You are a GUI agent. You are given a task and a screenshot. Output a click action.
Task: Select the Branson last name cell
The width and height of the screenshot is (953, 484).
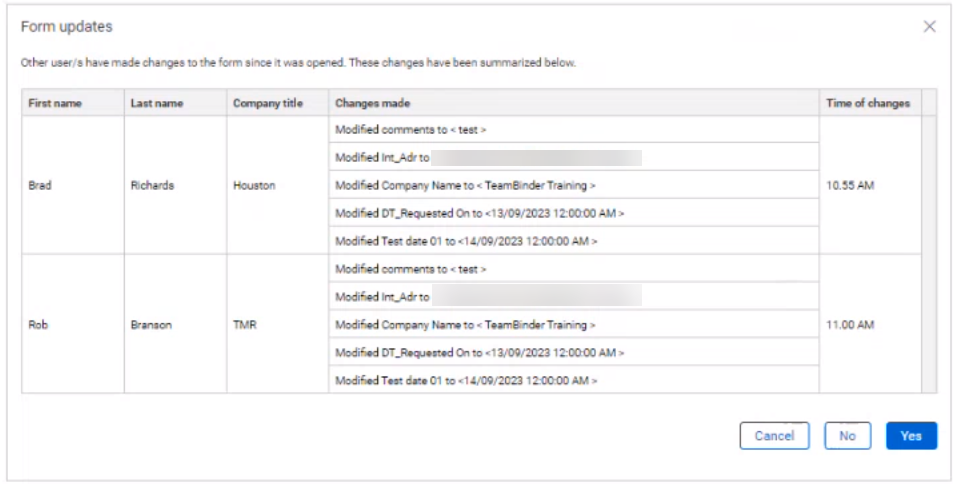click(176, 324)
